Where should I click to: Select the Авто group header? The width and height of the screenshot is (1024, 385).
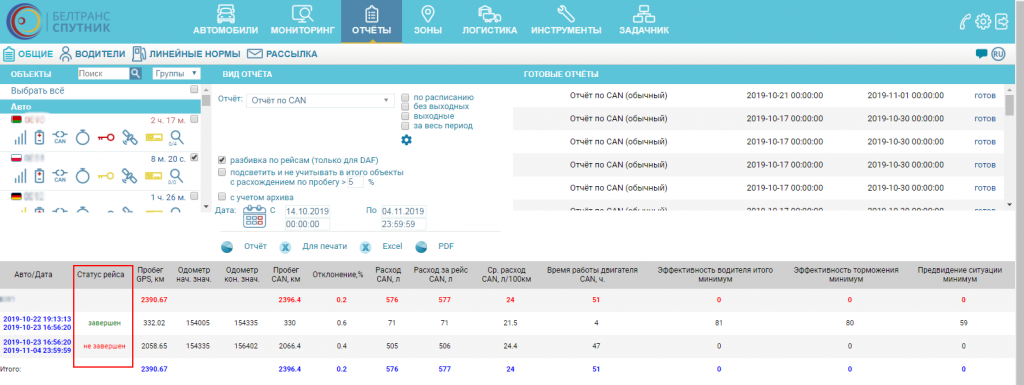pyautogui.click(x=100, y=106)
